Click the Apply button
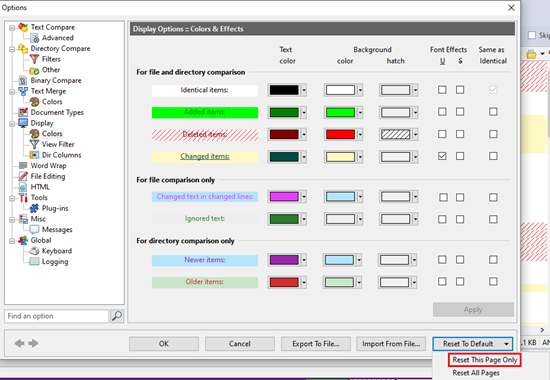Screen dimensions: 550x380 pyautogui.click(x=473, y=310)
